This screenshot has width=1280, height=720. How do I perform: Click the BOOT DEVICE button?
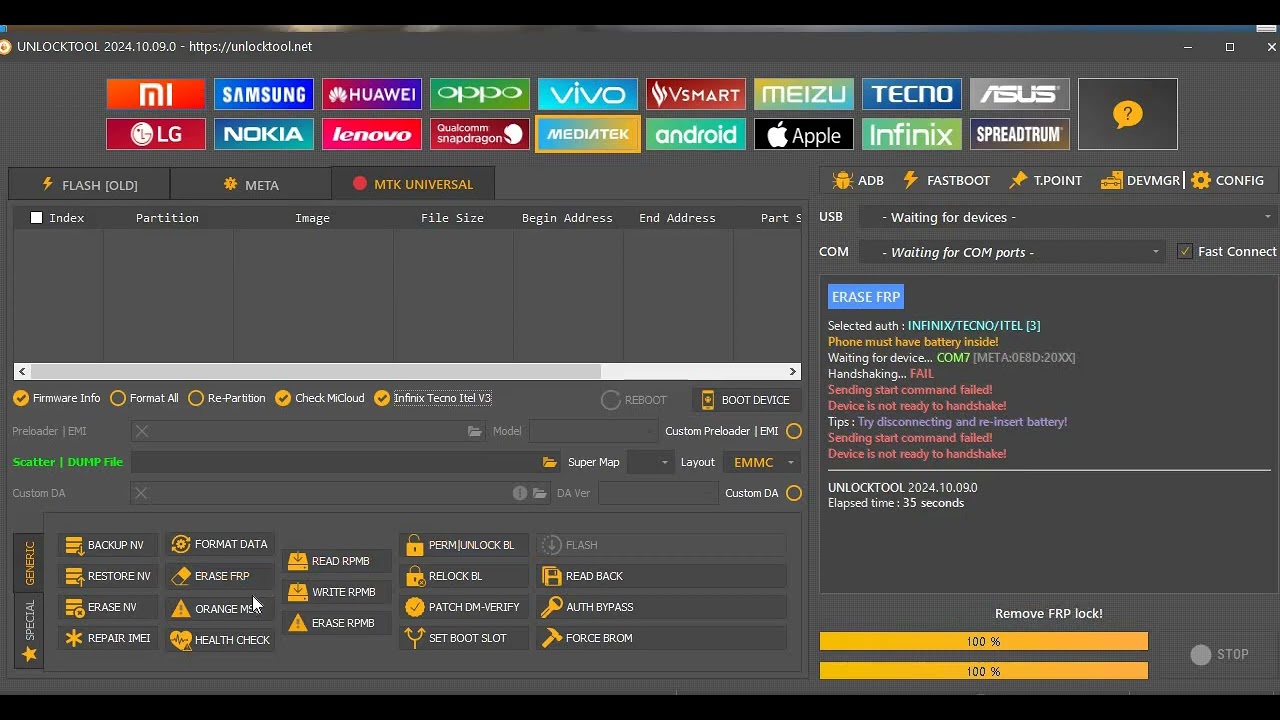point(746,400)
